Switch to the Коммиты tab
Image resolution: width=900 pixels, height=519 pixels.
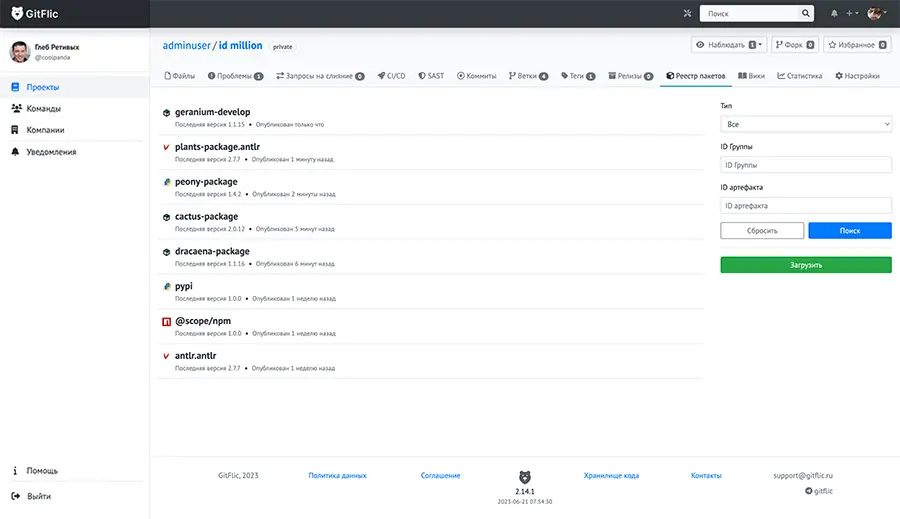point(476,76)
